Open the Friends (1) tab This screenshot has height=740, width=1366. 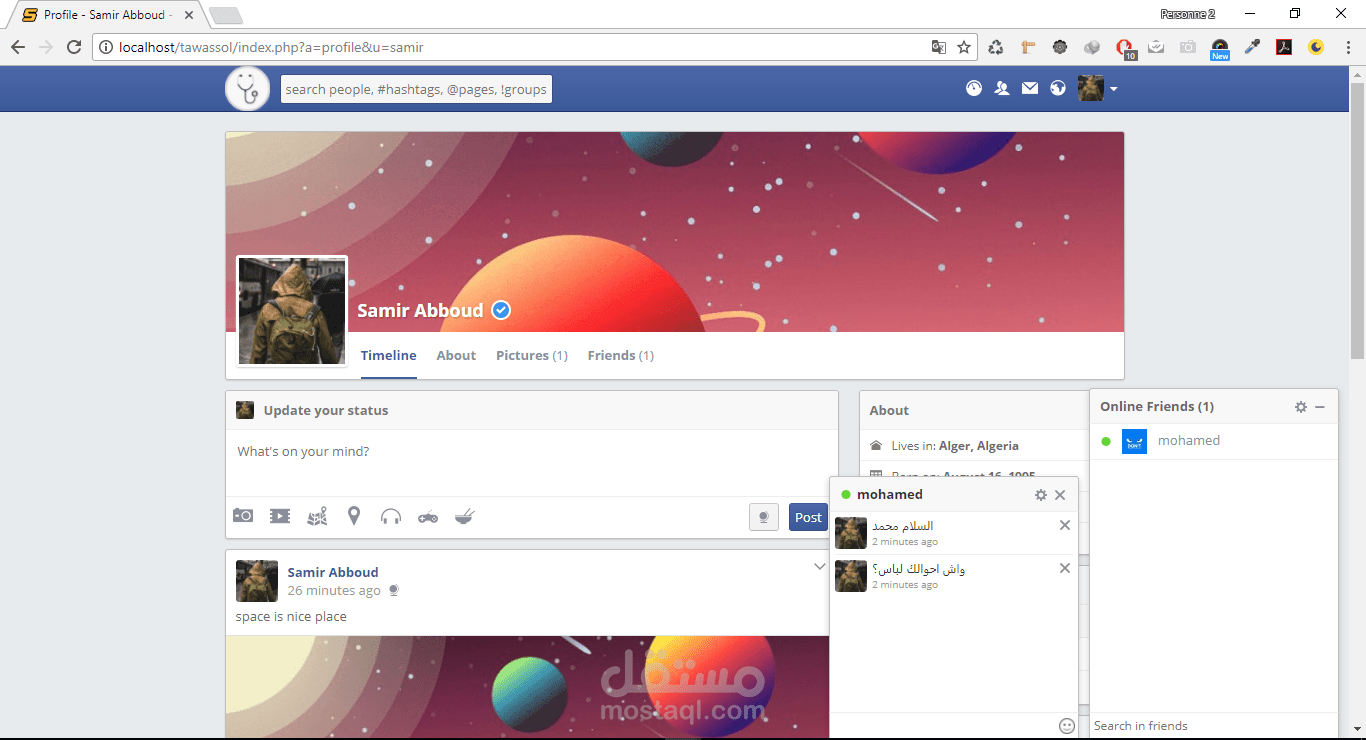pyautogui.click(x=621, y=356)
